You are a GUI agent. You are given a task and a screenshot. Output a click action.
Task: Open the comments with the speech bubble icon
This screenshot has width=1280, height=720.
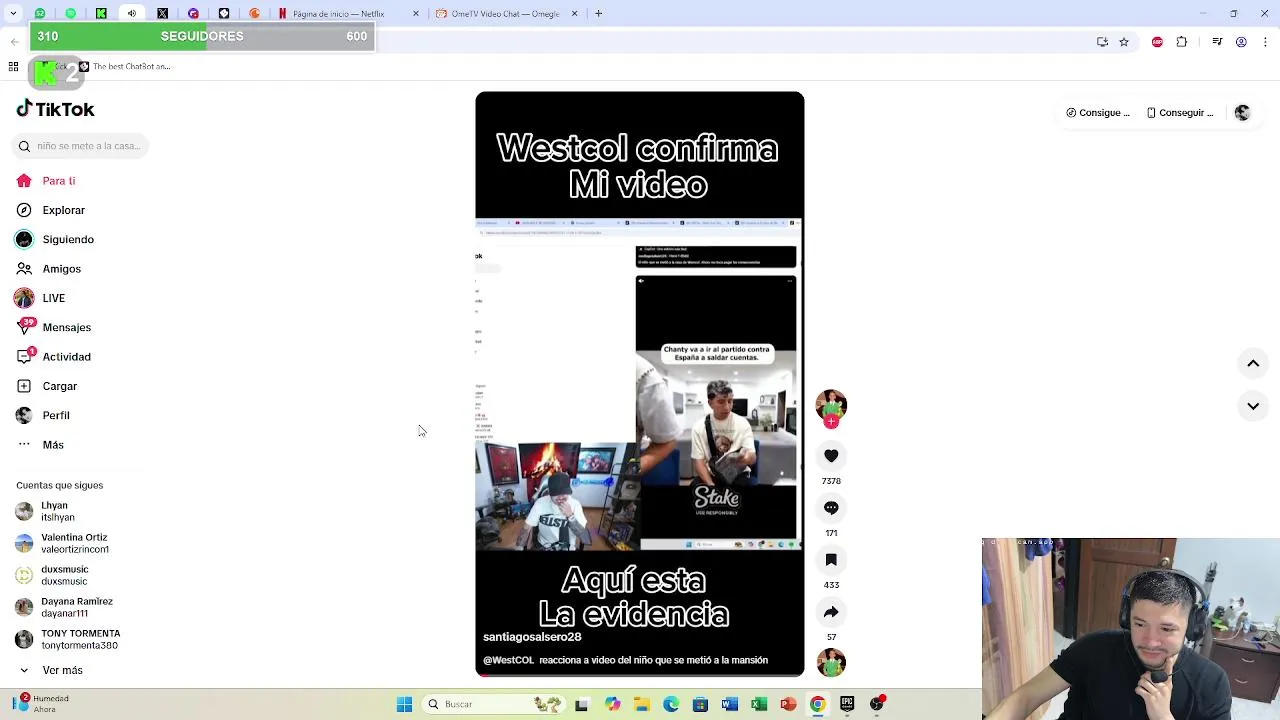coord(831,508)
